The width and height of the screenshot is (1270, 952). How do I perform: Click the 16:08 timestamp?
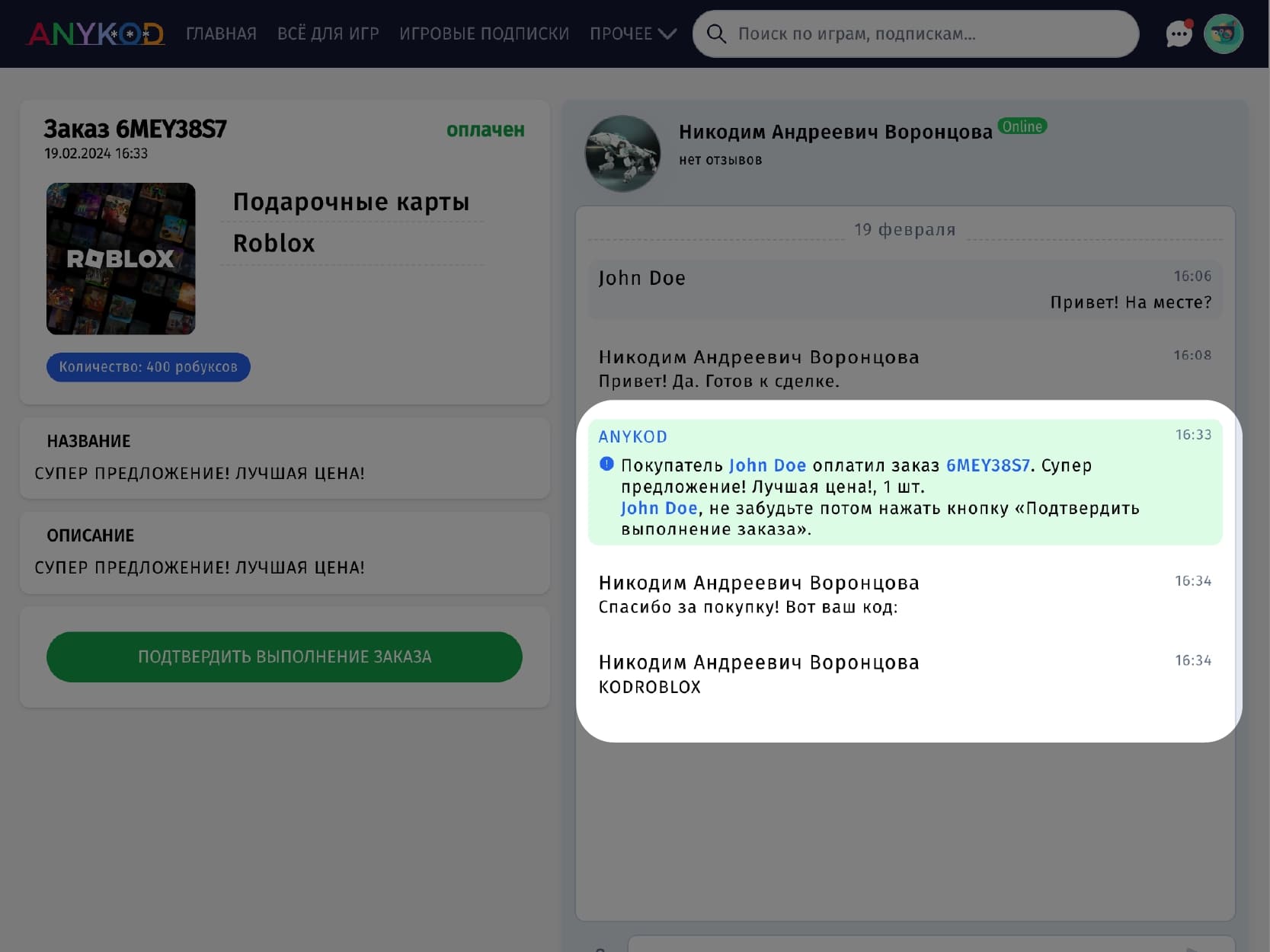click(1192, 355)
